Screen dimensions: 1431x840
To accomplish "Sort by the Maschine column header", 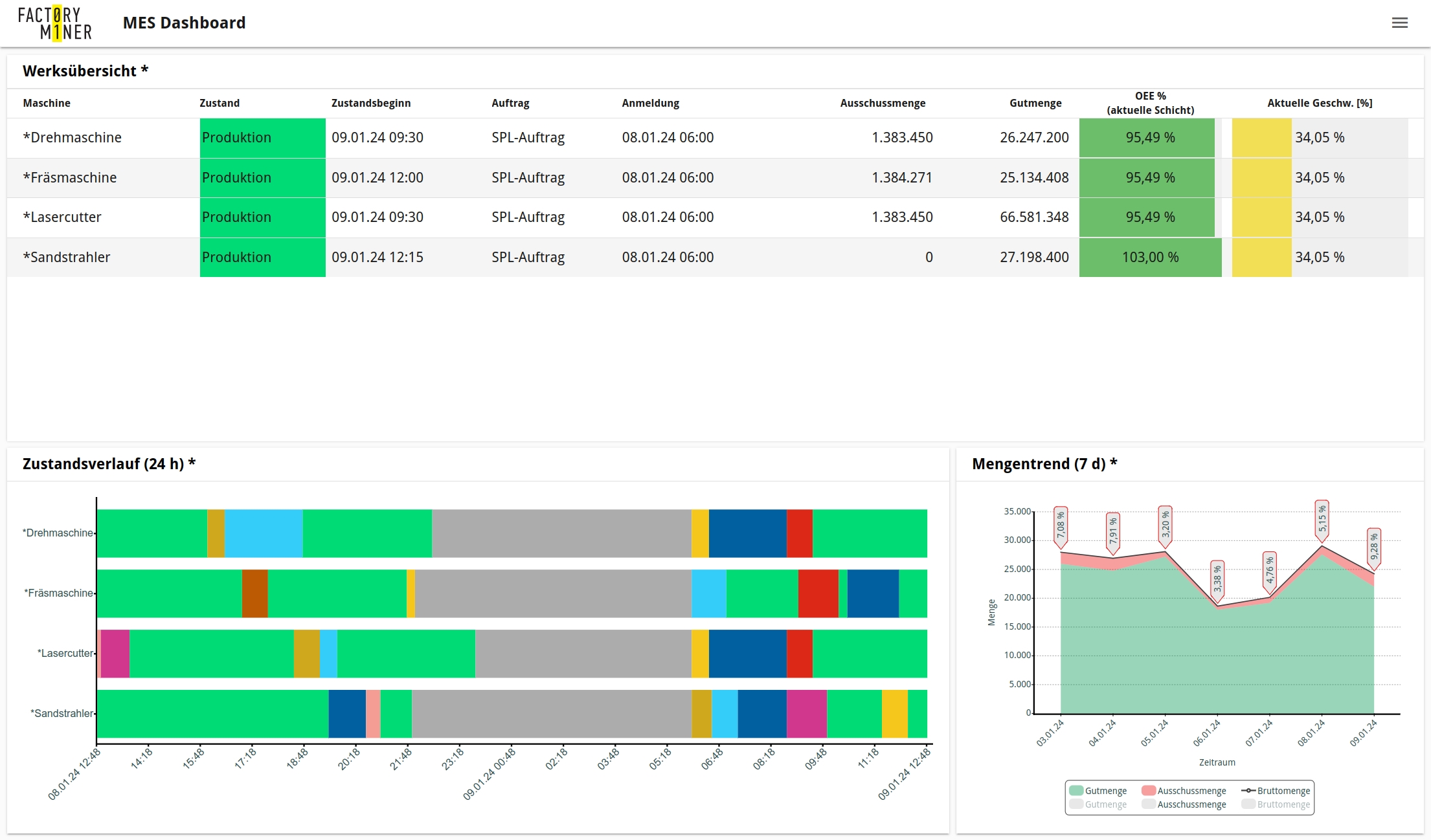I will pyautogui.click(x=47, y=103).
